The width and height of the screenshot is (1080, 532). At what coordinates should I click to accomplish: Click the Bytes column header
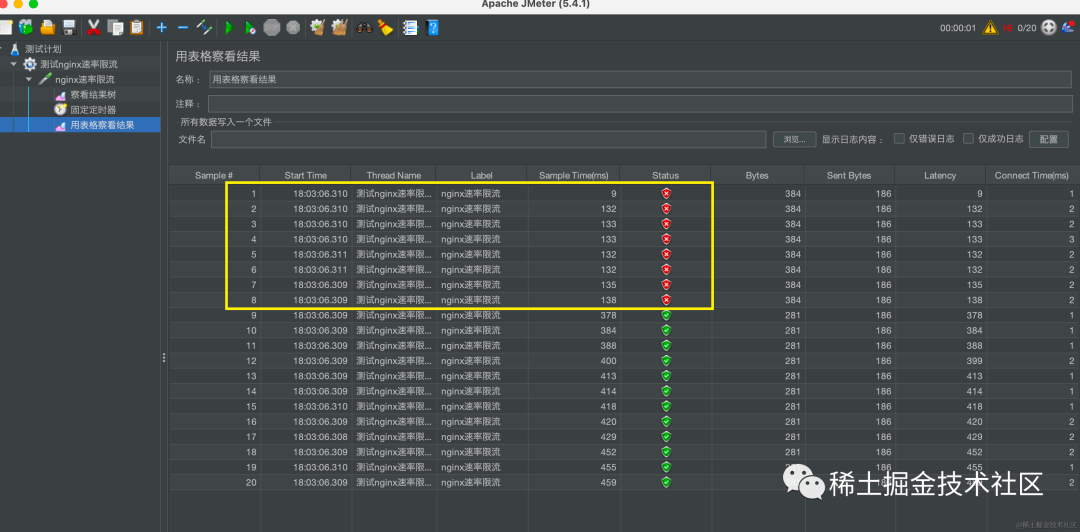(x=757, y=176)
